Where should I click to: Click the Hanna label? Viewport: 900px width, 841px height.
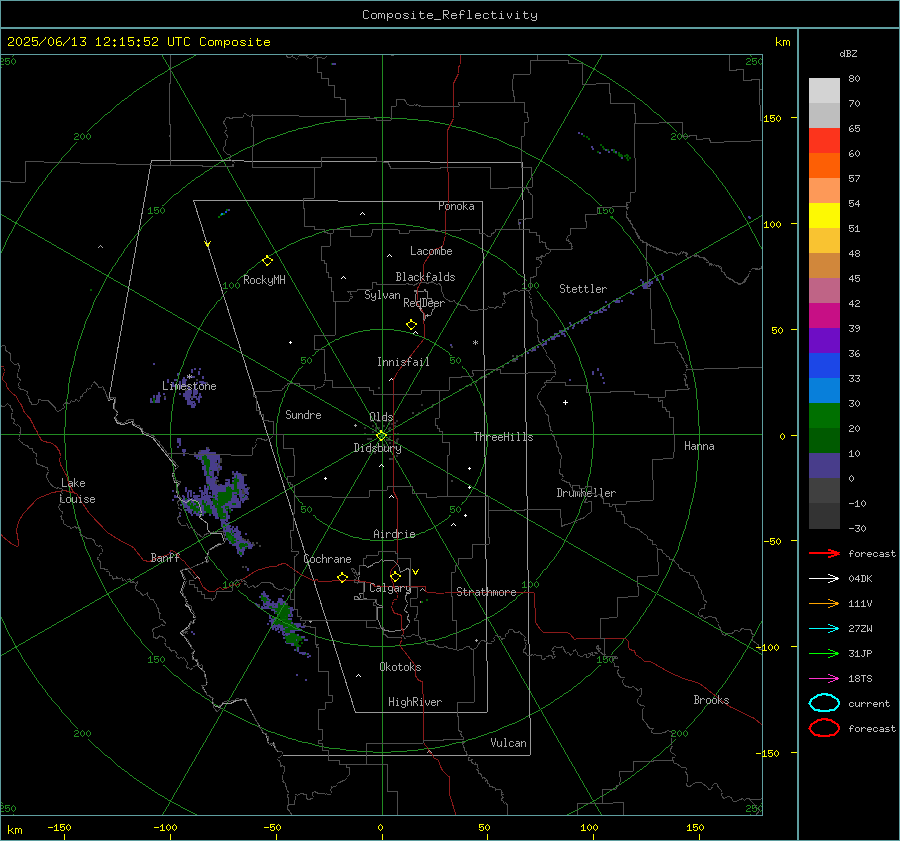point(699,446)
